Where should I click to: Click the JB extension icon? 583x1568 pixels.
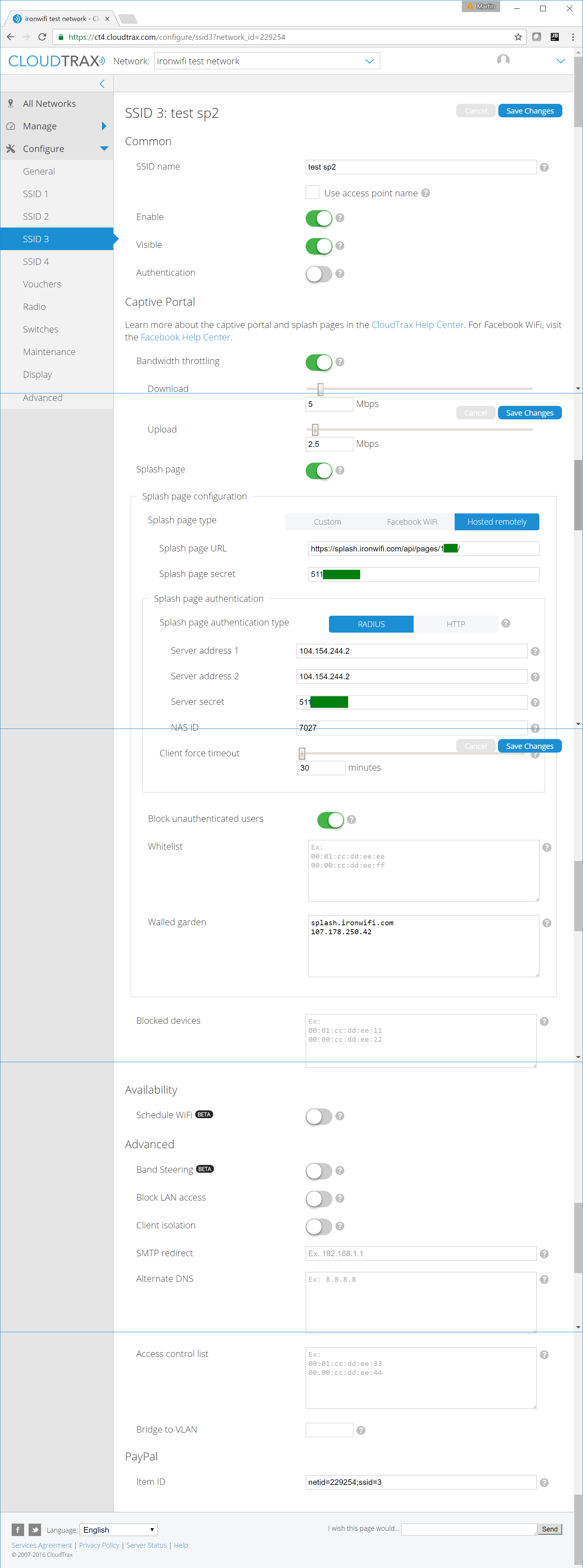[x=554, y=36]
